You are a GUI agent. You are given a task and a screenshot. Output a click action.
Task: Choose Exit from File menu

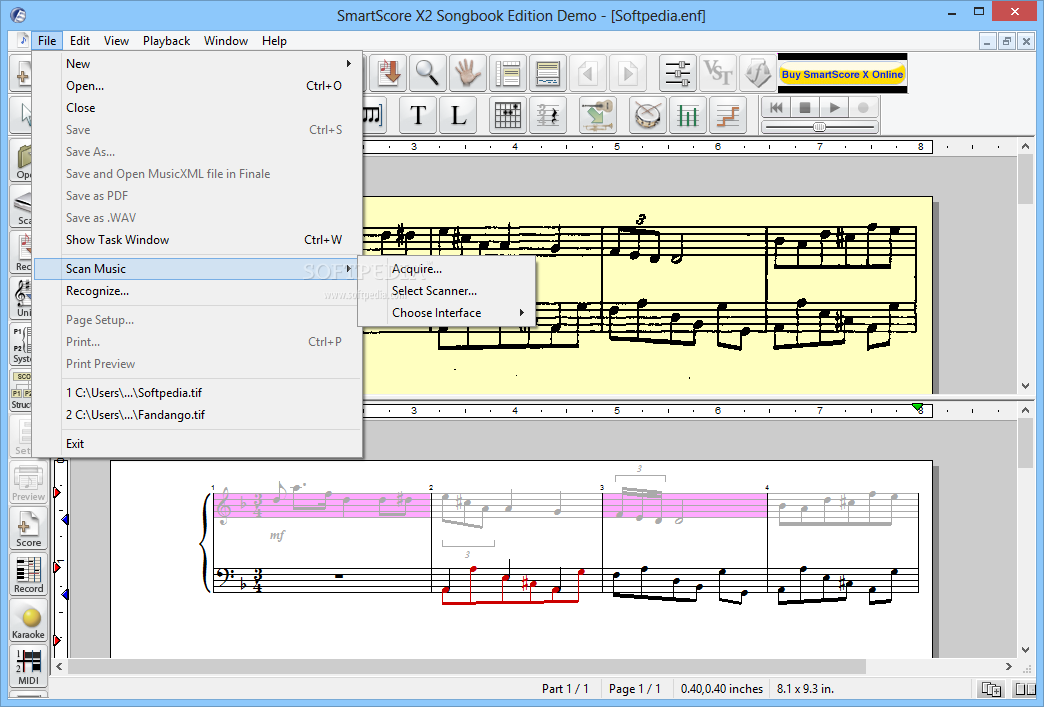point(197,443)
